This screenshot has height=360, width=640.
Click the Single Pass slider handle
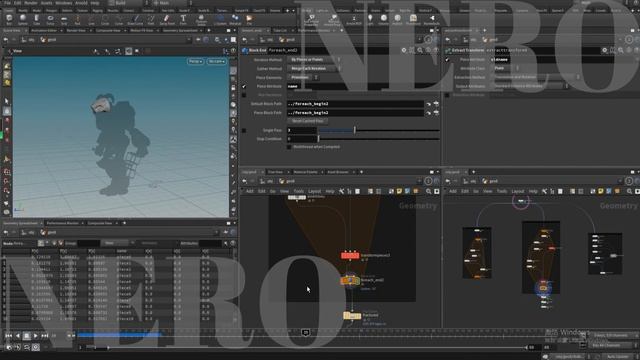point(354,130)
